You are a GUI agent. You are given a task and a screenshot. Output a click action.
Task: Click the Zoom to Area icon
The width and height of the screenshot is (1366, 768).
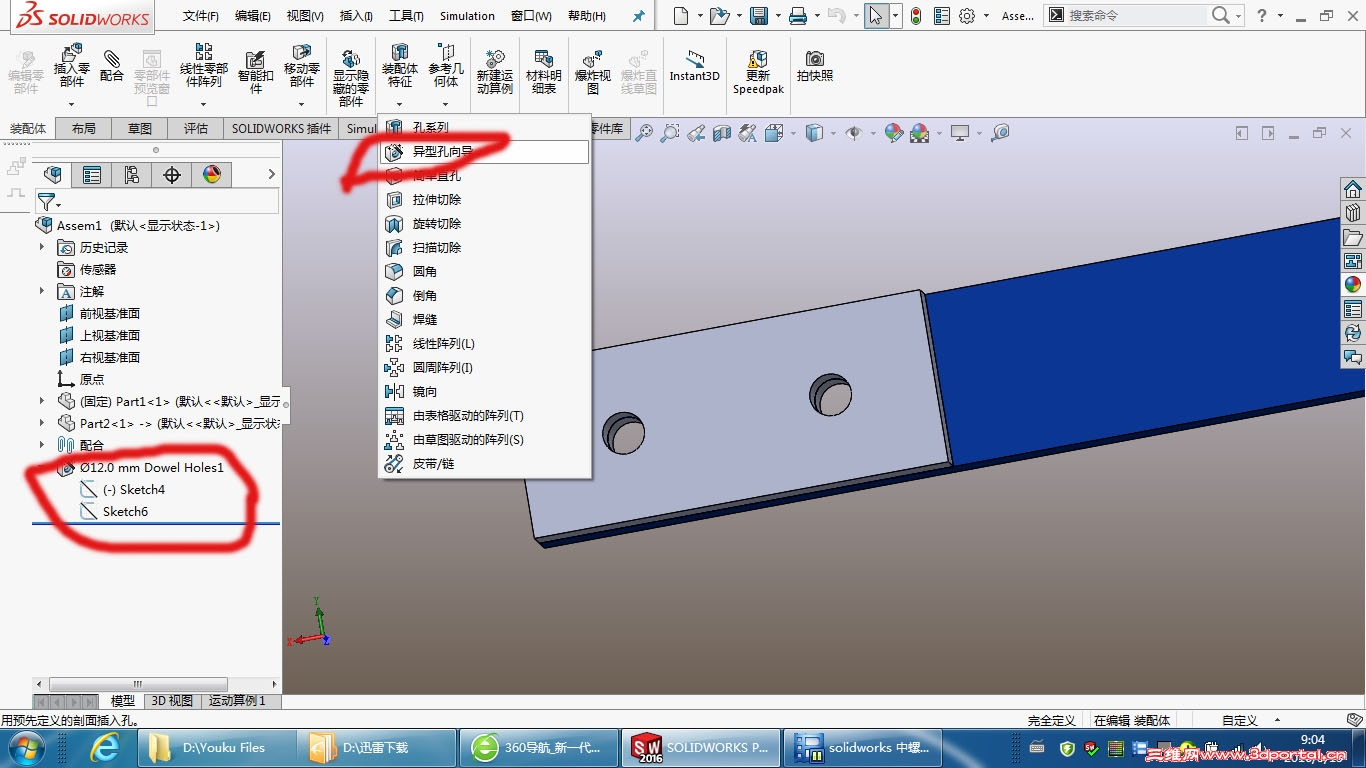670,133
